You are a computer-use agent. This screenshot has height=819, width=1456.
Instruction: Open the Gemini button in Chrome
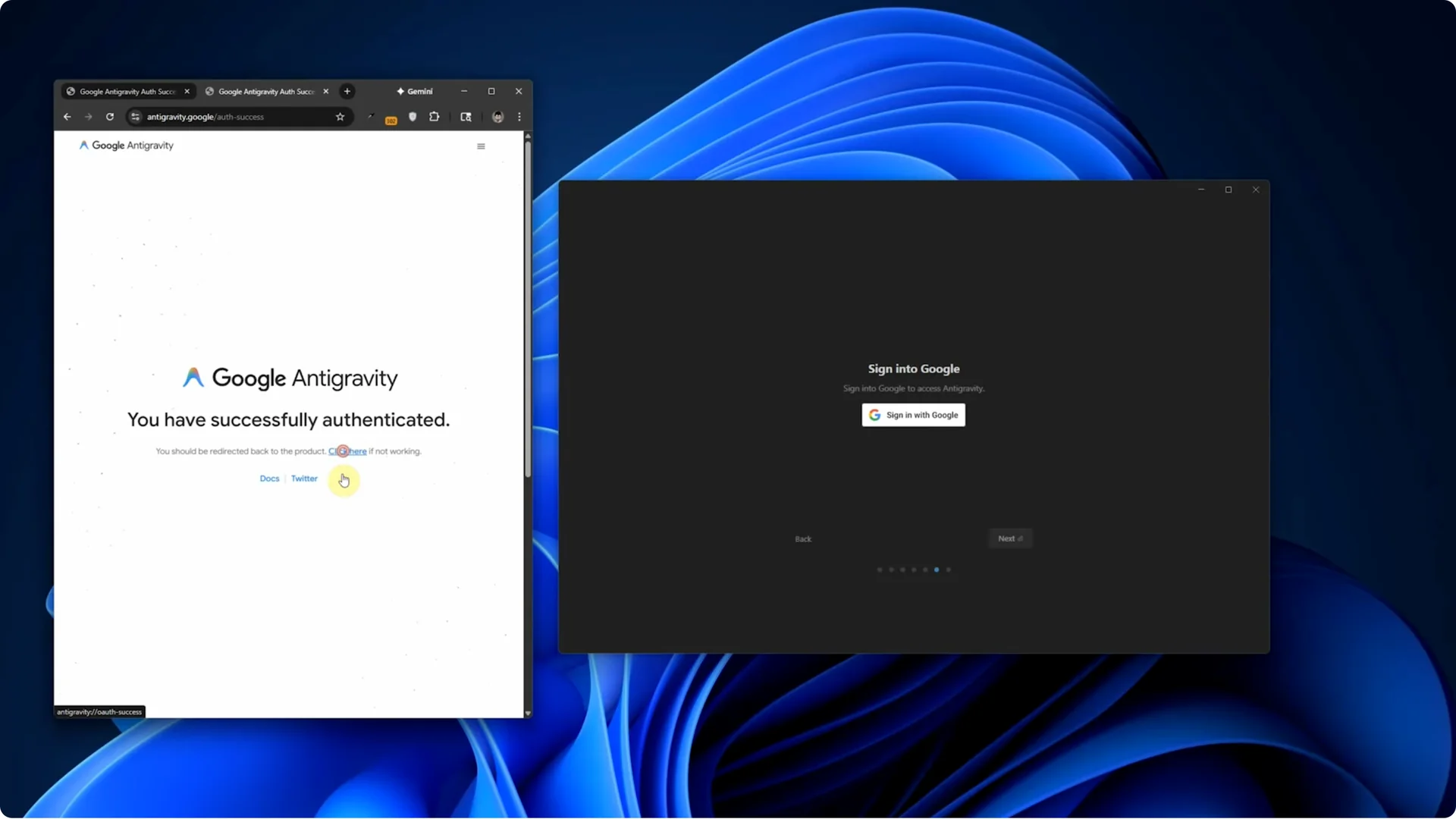[415, 91]
